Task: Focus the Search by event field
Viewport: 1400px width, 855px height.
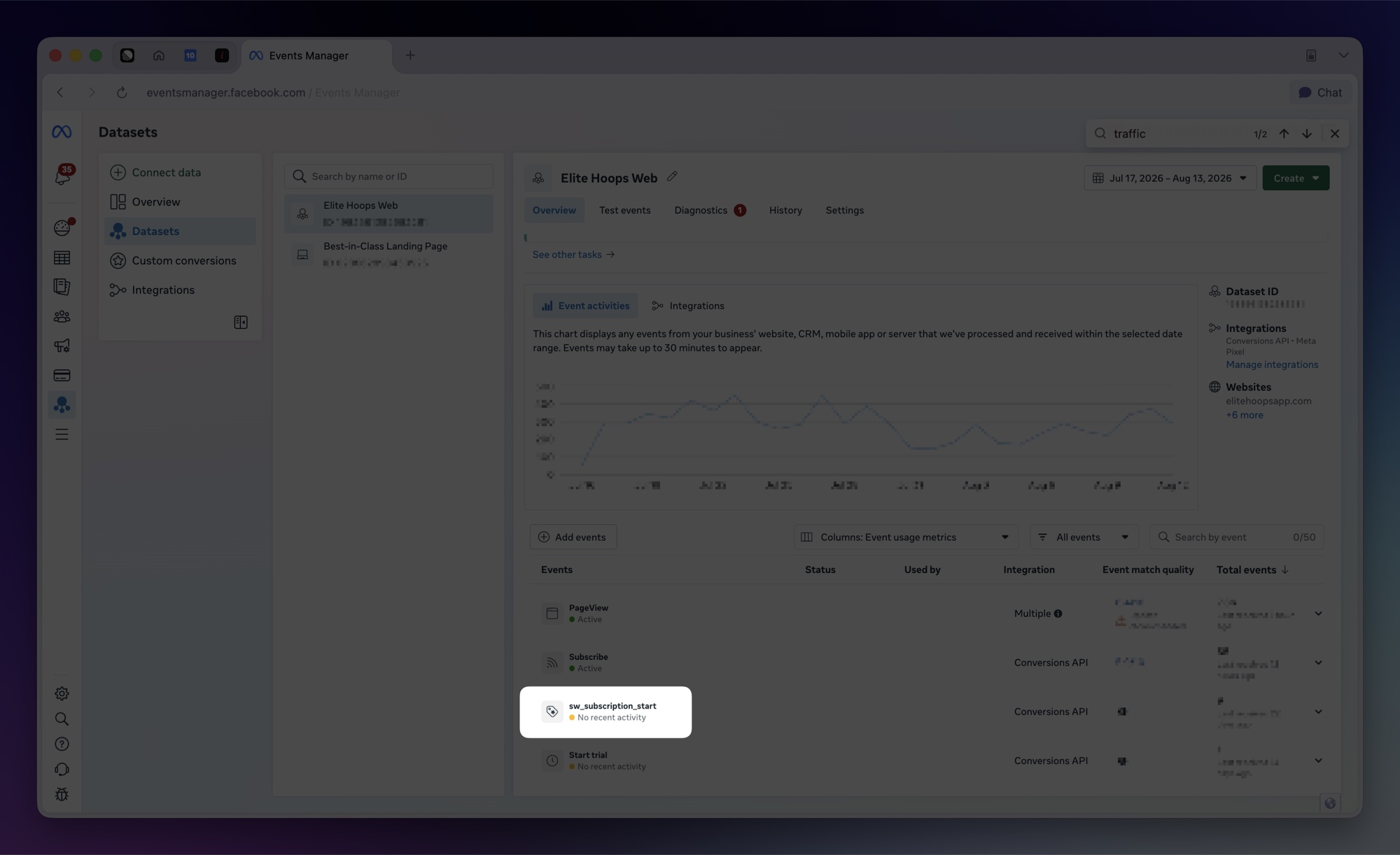Action: [x=1236, y=537]
